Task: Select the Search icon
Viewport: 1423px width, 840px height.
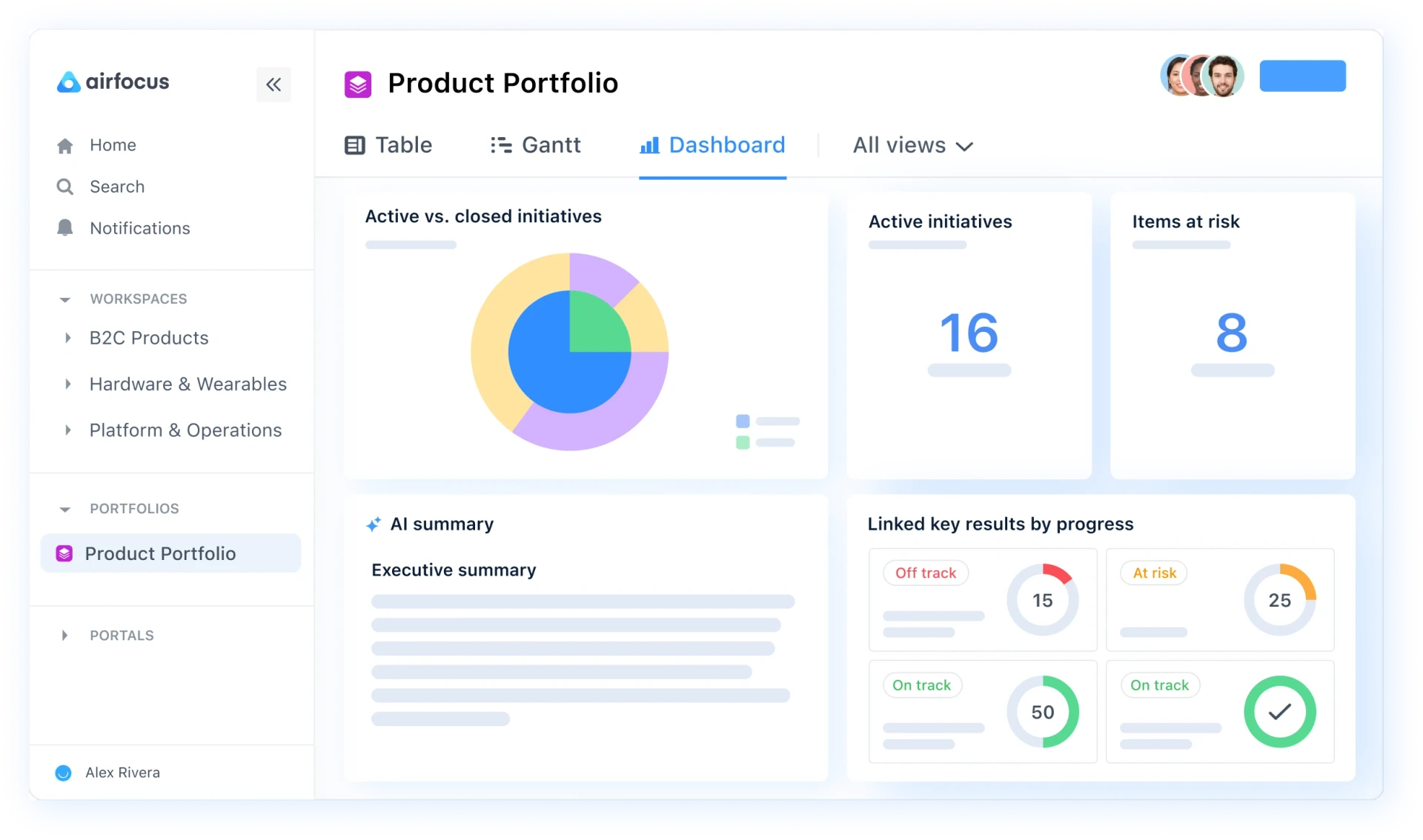Action: pos(65,187)
